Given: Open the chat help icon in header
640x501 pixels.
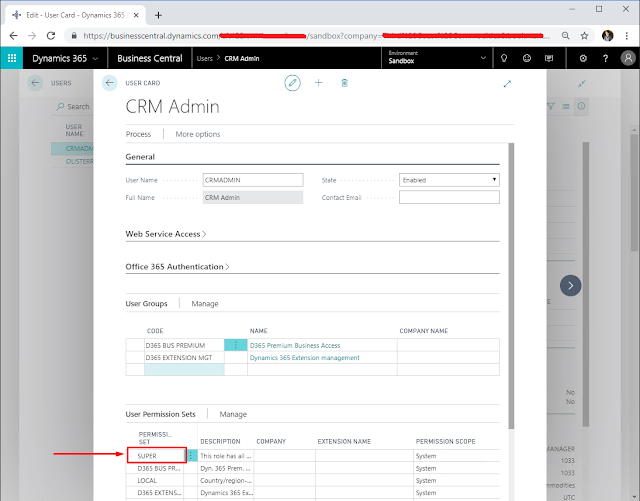Looking at the screenshot, I should pyautogui.click(x=549, y=58).
